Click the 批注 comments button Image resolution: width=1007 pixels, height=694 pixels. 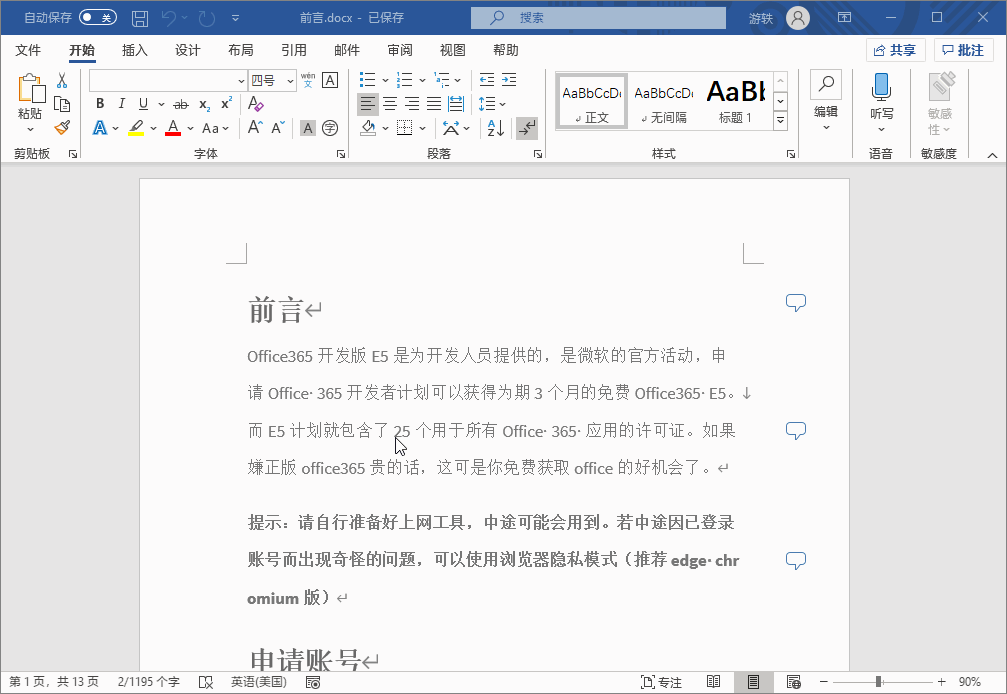pos(963,50)
